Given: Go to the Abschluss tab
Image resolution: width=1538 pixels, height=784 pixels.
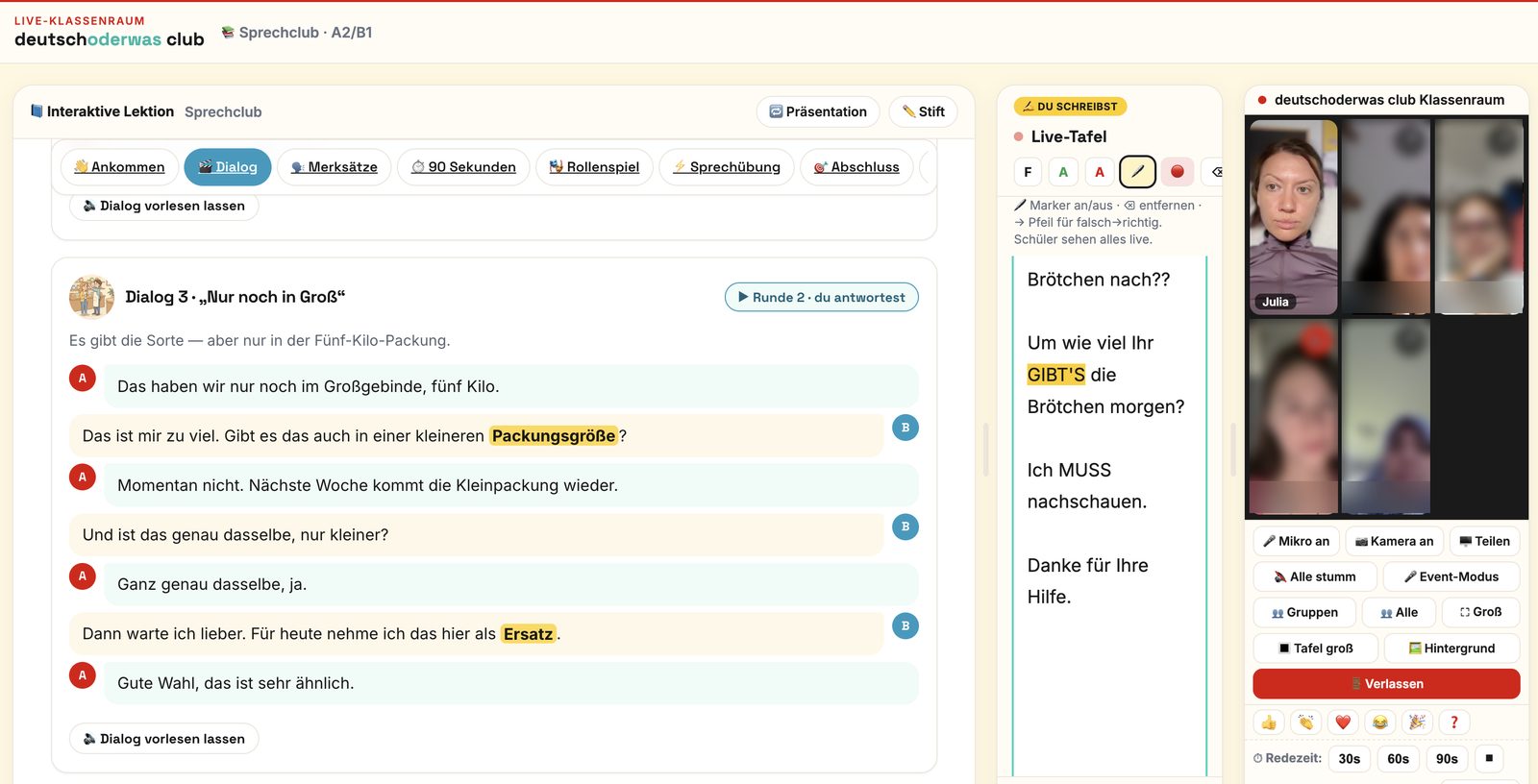Looking at the screenshot, I should pyautogui.click(x=856, y=167).
